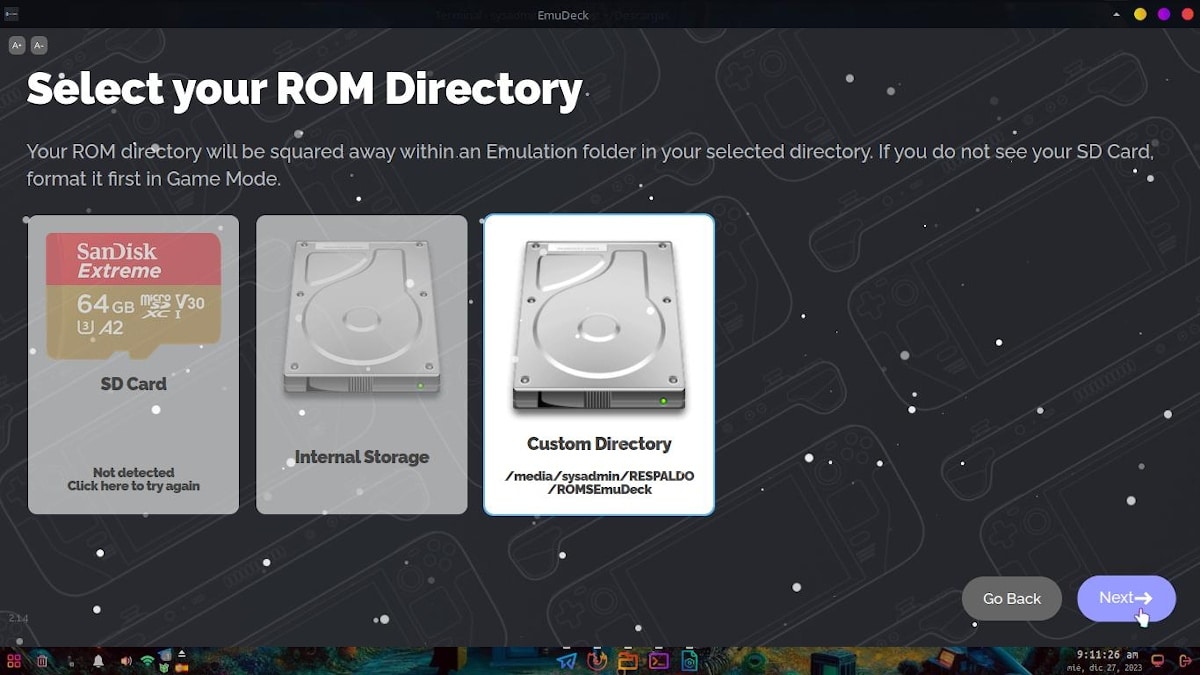Decrease font size with A- button
Viewport: 1200px width, 675px height.
(39, 45)
